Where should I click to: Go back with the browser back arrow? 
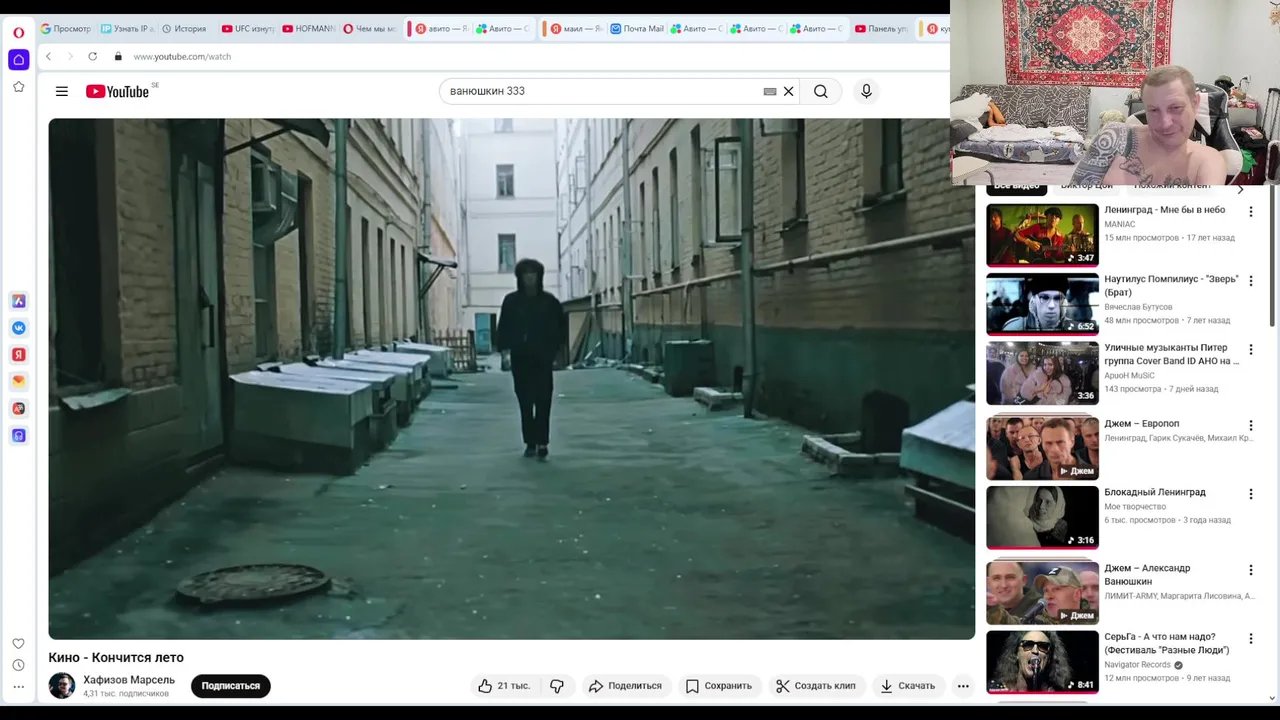pyautogui.click(x=48, y=56)
